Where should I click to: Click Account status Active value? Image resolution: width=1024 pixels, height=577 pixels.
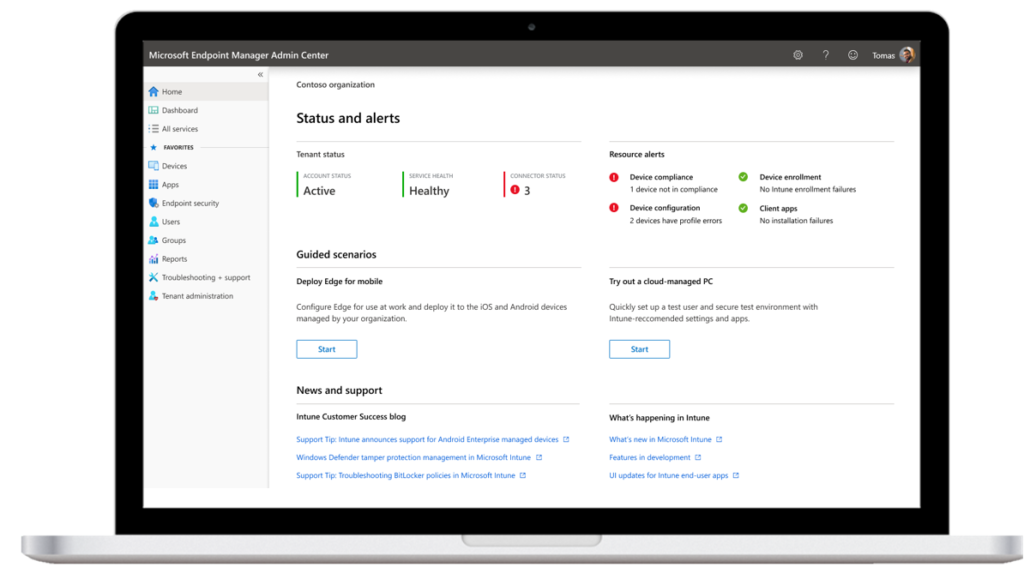[319, 191]
